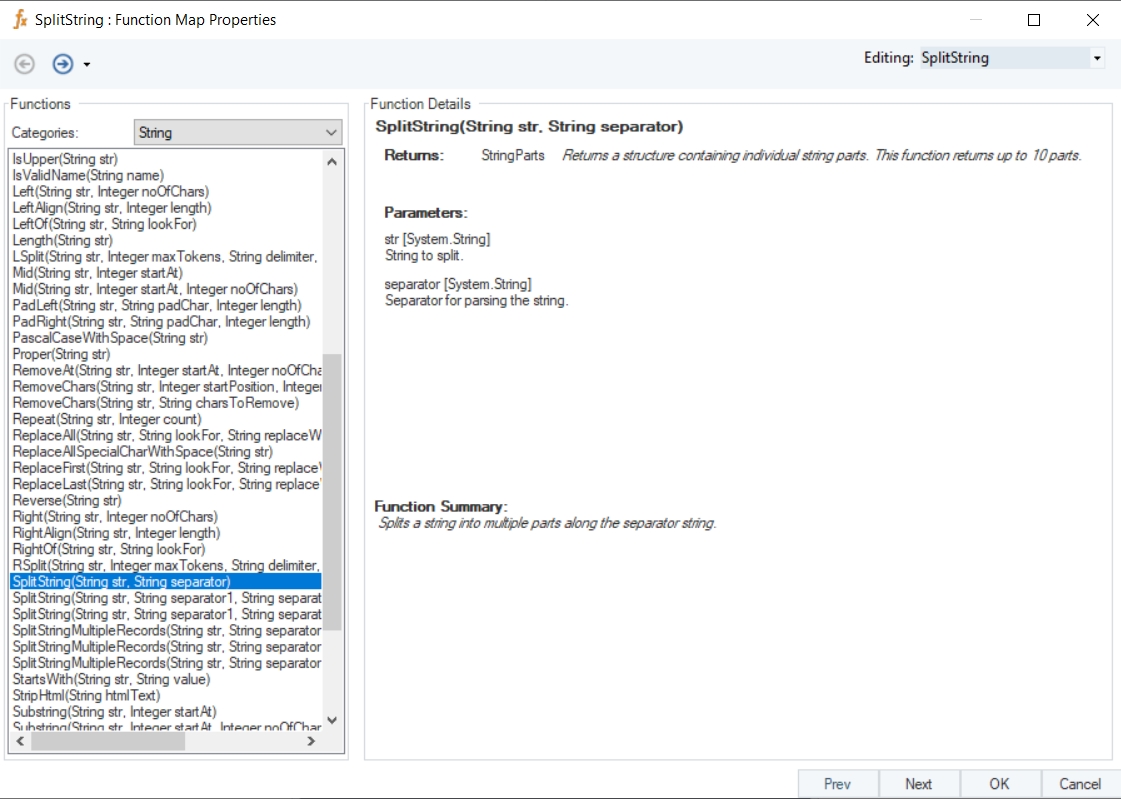The image size is (1121, 799).
Task: Click the forward navigation arrow icon
Action: [63, 64]
